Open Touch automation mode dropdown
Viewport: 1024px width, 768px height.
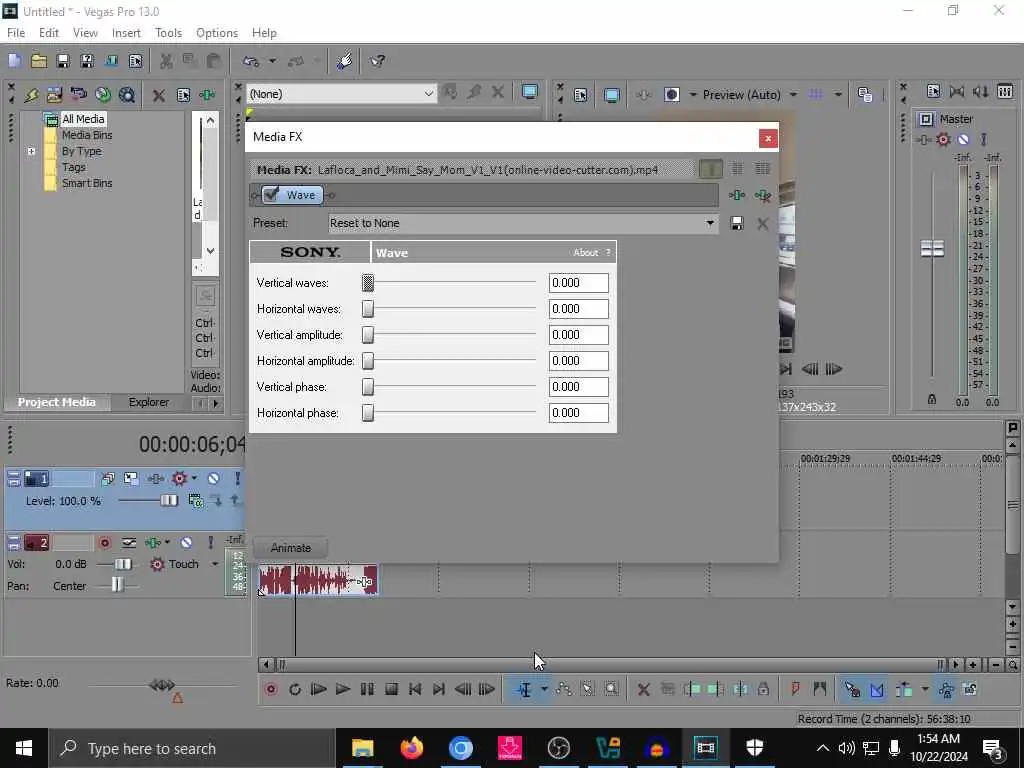coord(214,564)
